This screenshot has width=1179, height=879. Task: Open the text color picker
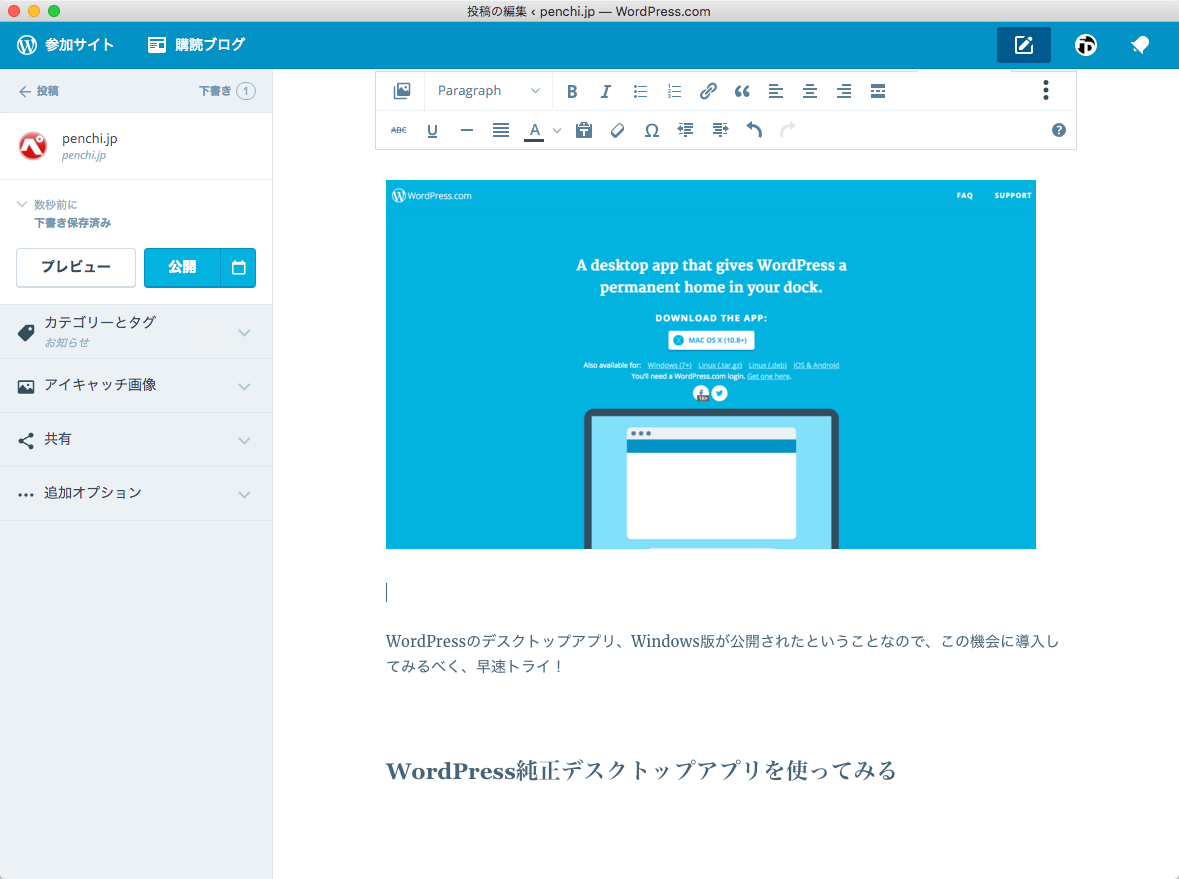(x=535, y=130)
